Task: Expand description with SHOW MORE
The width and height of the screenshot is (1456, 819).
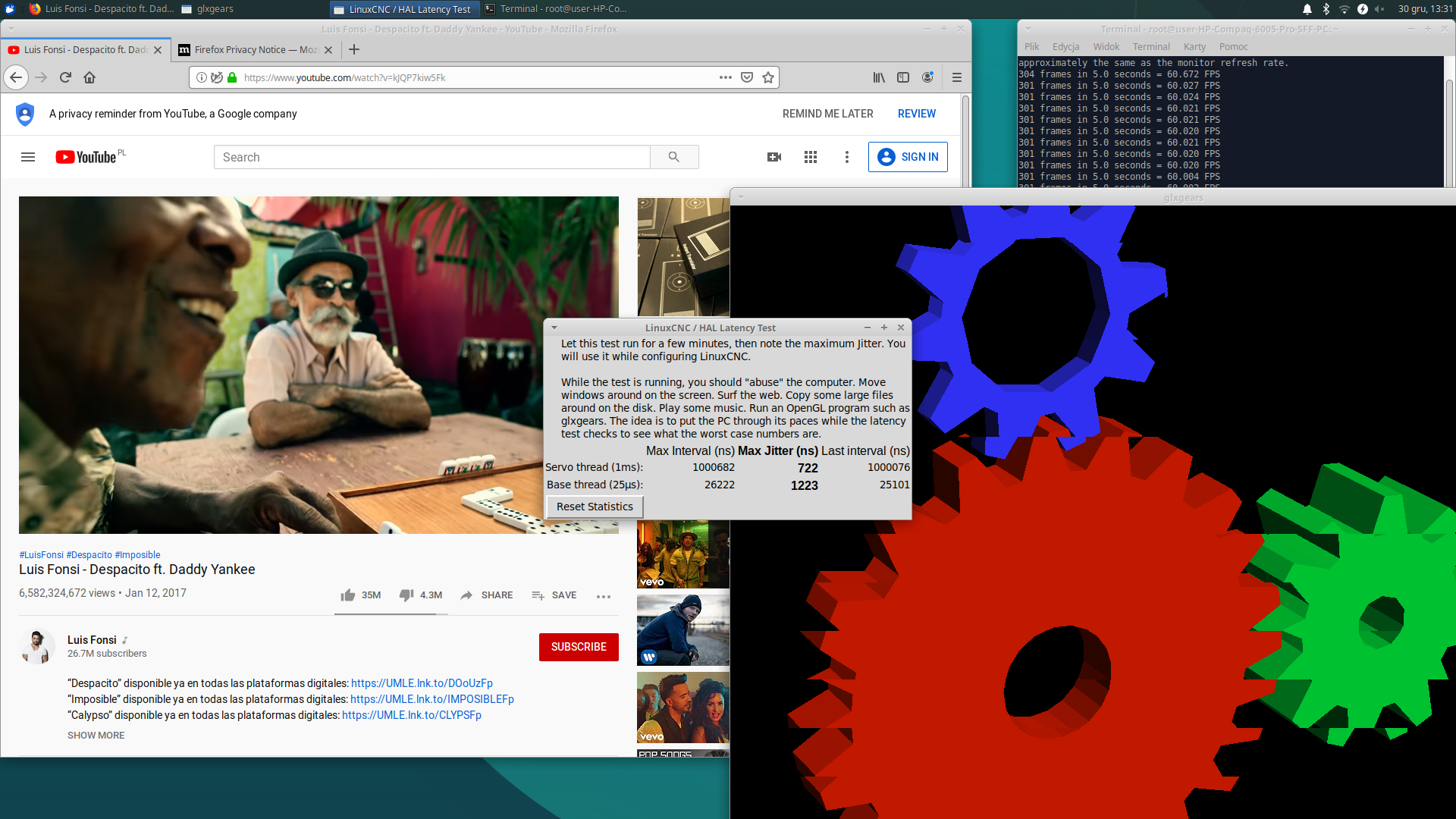Action: (x=96, y=736)
